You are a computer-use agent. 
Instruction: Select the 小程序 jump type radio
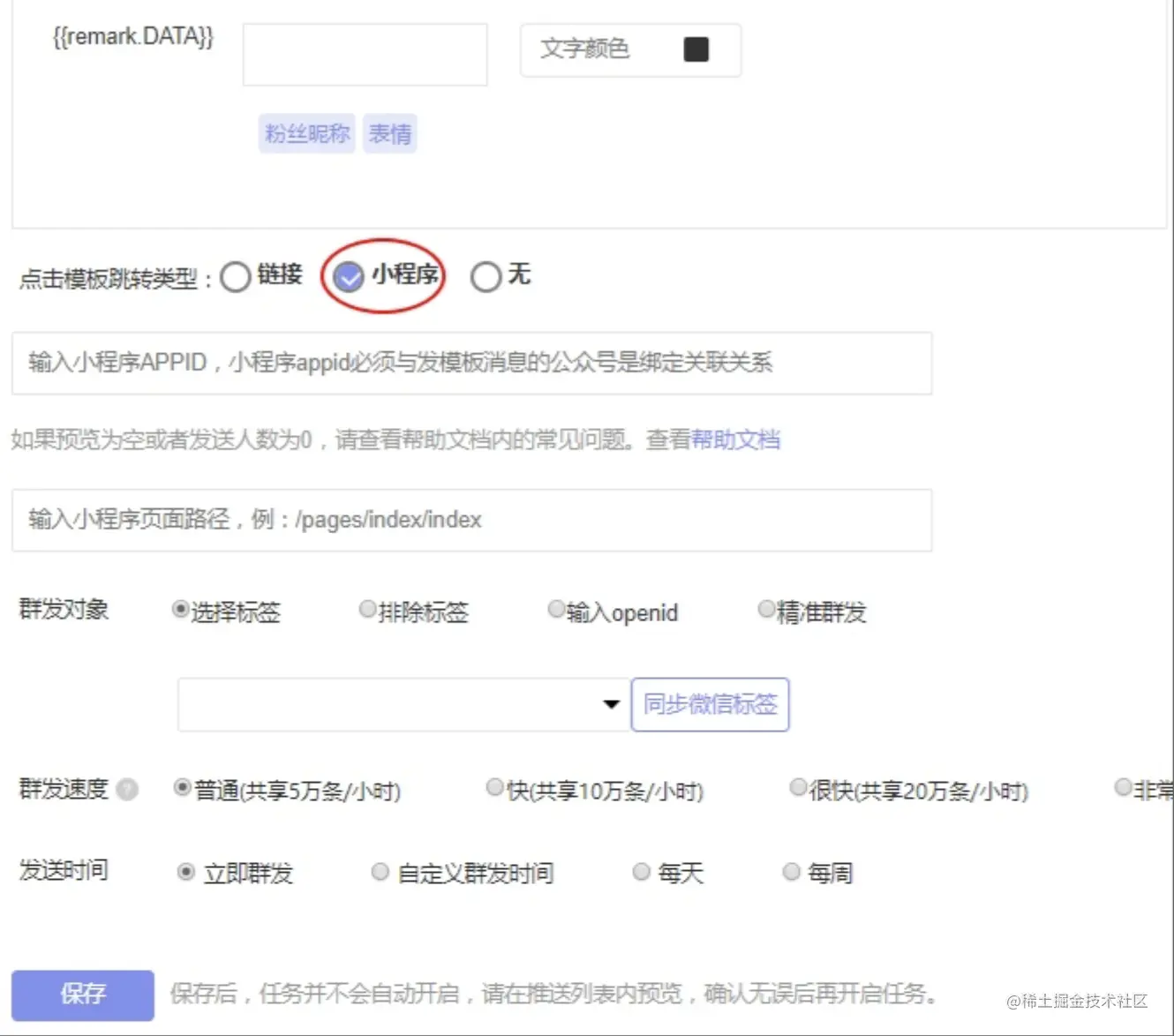click(349, 277)
